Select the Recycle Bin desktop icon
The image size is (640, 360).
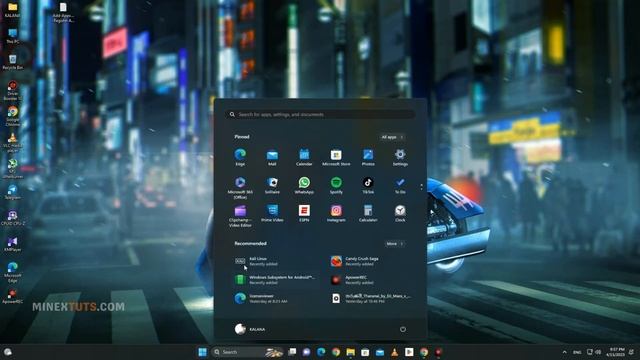(x=13, y=62)
